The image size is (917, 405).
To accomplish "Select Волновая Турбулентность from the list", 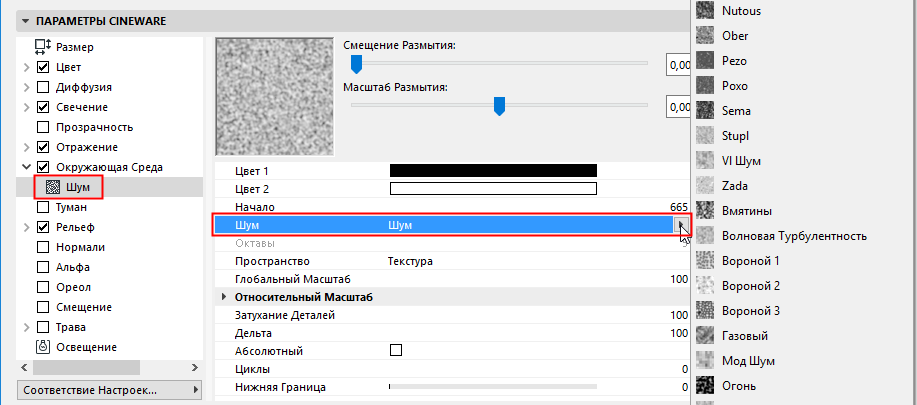I will [x=794, y=236].
